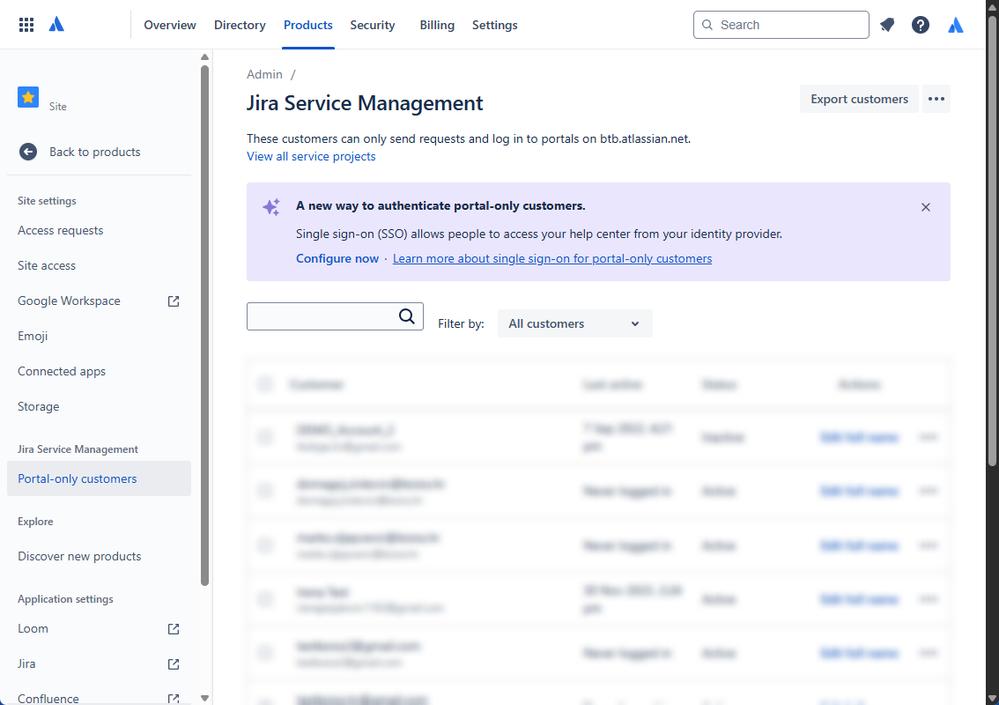This screenshot has width=999, height=705.
Task: Click the search icon in top Search box
Action: pos(707,25)
